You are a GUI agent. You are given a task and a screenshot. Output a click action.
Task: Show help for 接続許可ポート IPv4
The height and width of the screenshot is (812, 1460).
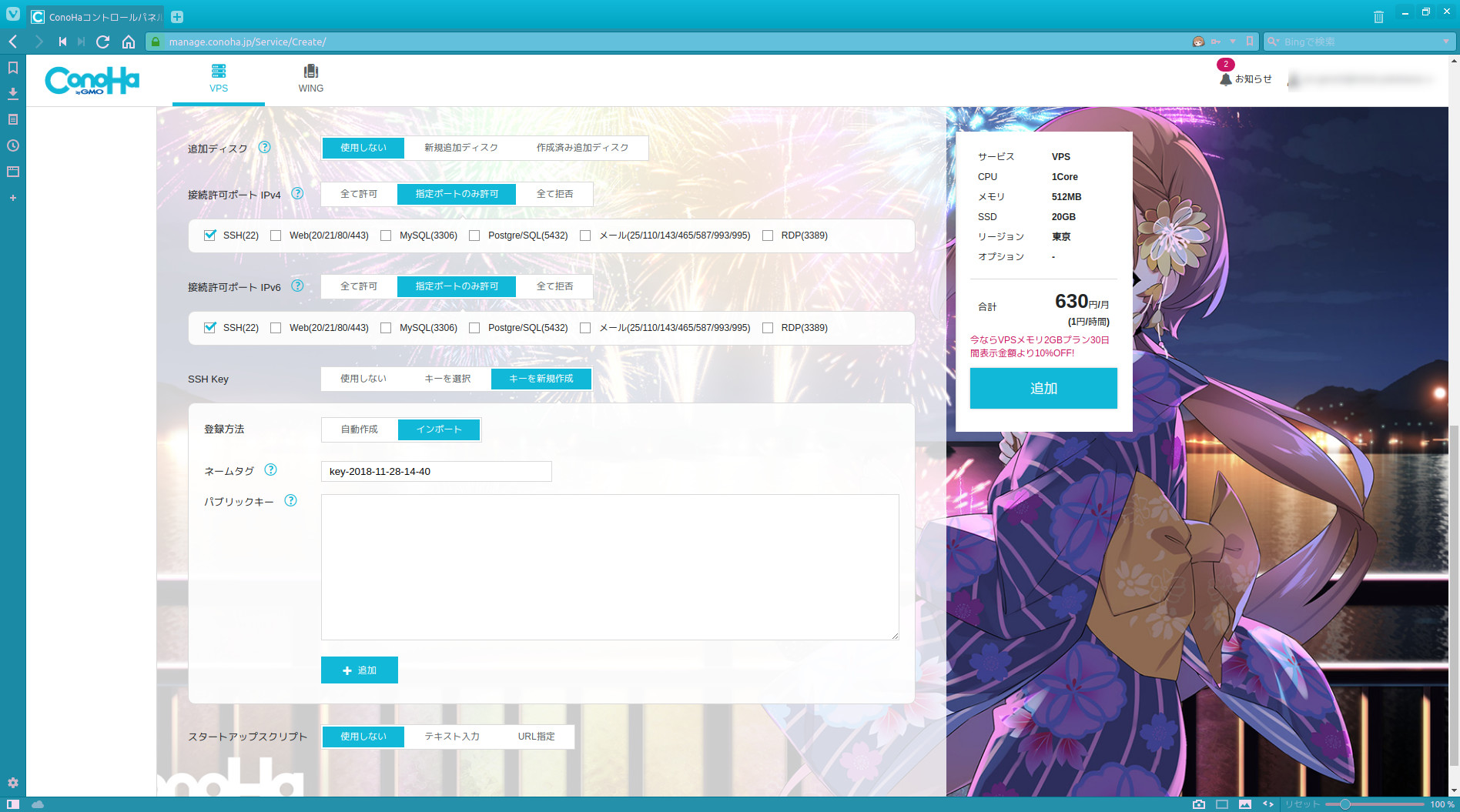297,193
